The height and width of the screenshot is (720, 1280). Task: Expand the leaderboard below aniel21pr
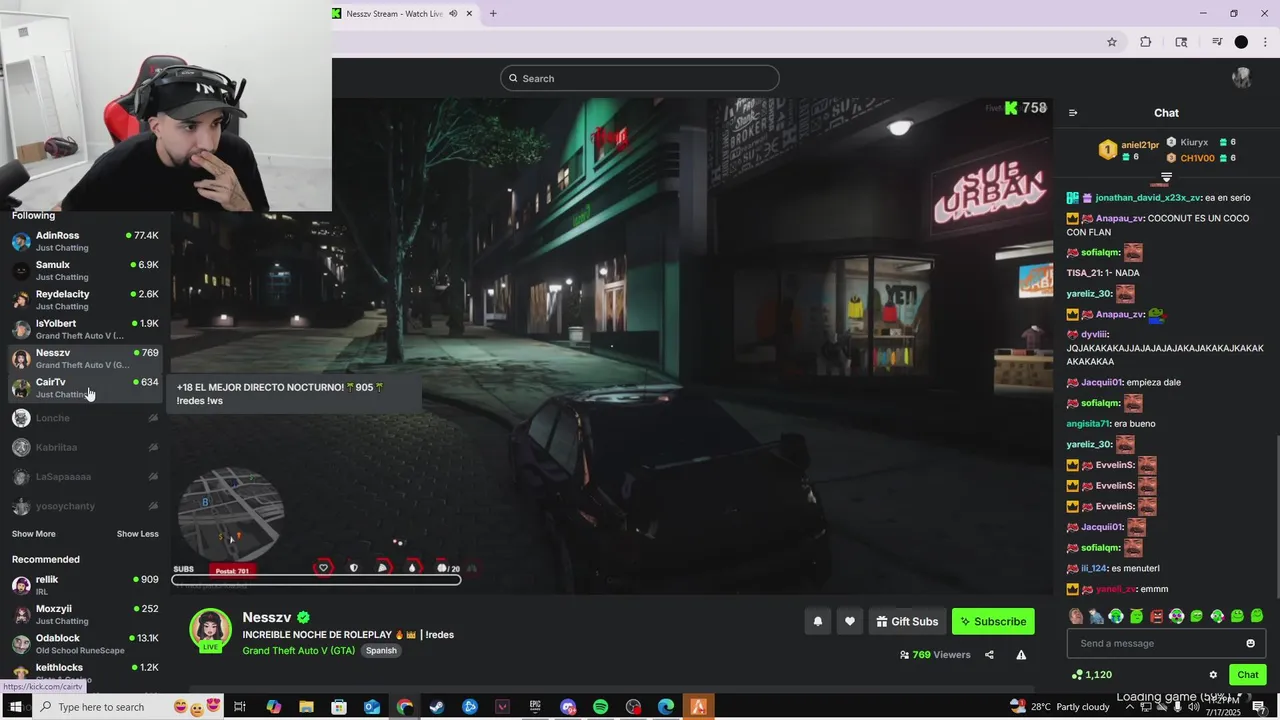coord(1166,178)
